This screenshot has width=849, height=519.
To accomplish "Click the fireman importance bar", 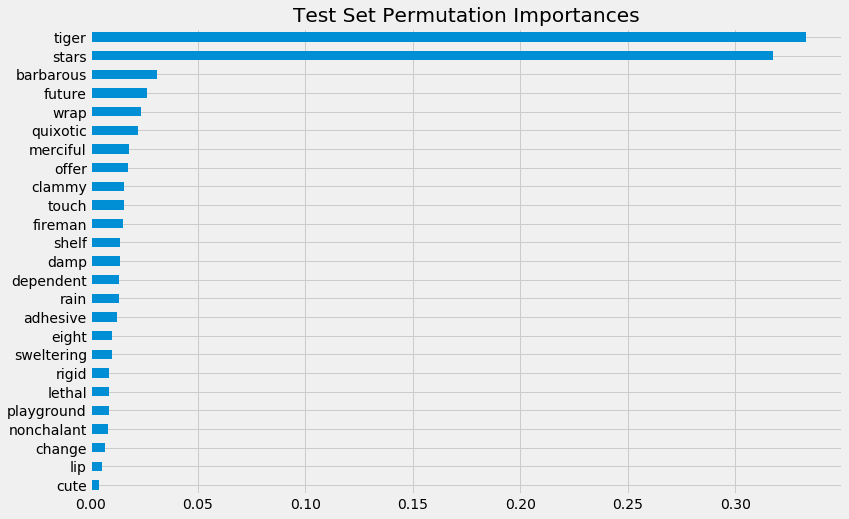I will tap(107, 224).
